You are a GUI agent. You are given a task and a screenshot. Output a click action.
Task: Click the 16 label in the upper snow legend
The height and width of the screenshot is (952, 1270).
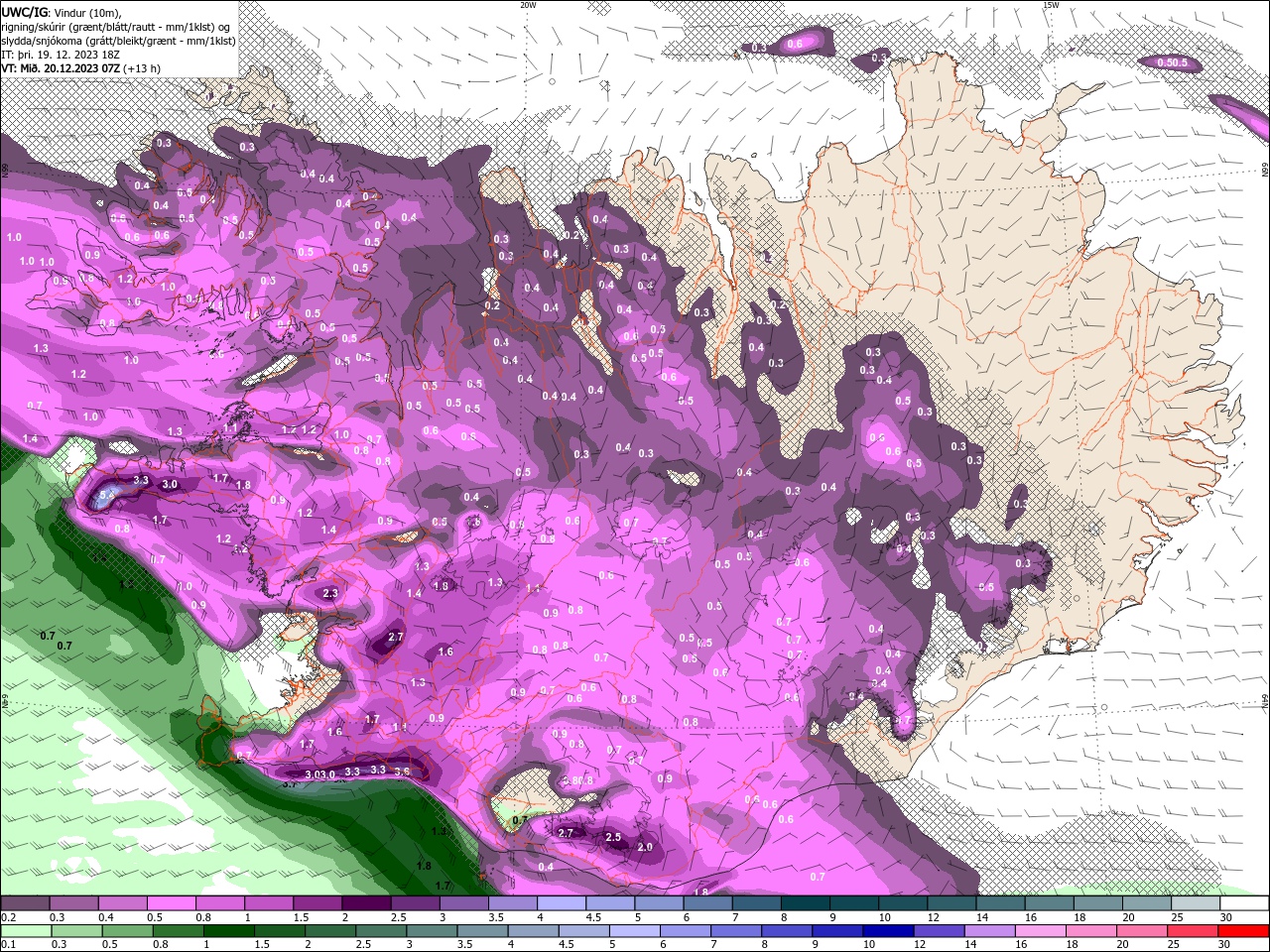[1031, 917]
